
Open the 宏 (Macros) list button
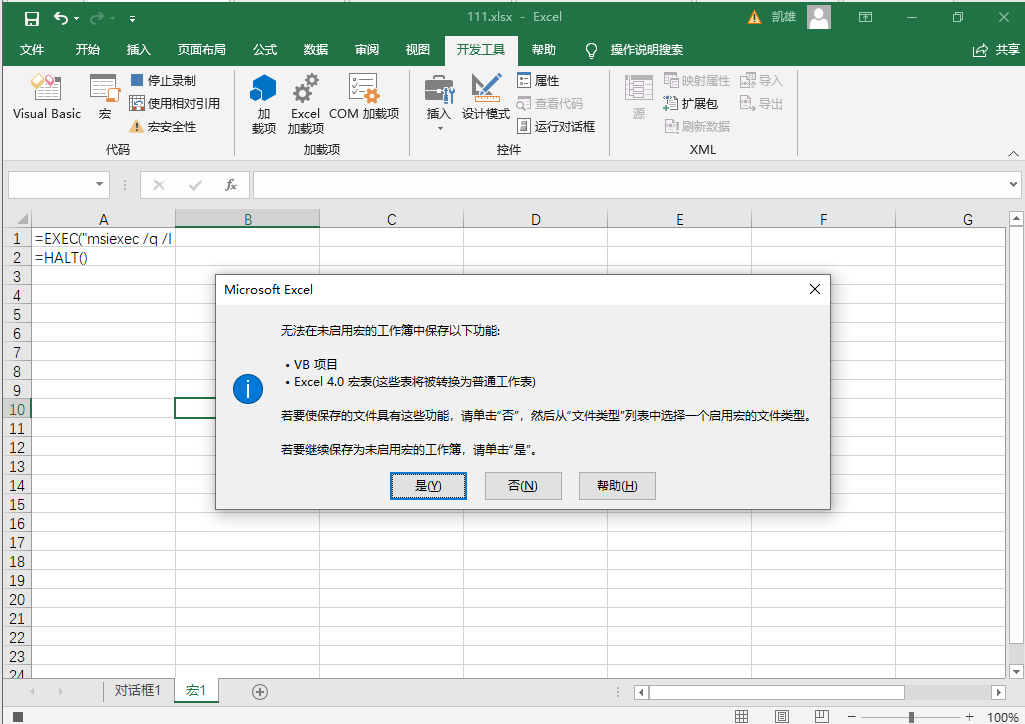point(105,97)
